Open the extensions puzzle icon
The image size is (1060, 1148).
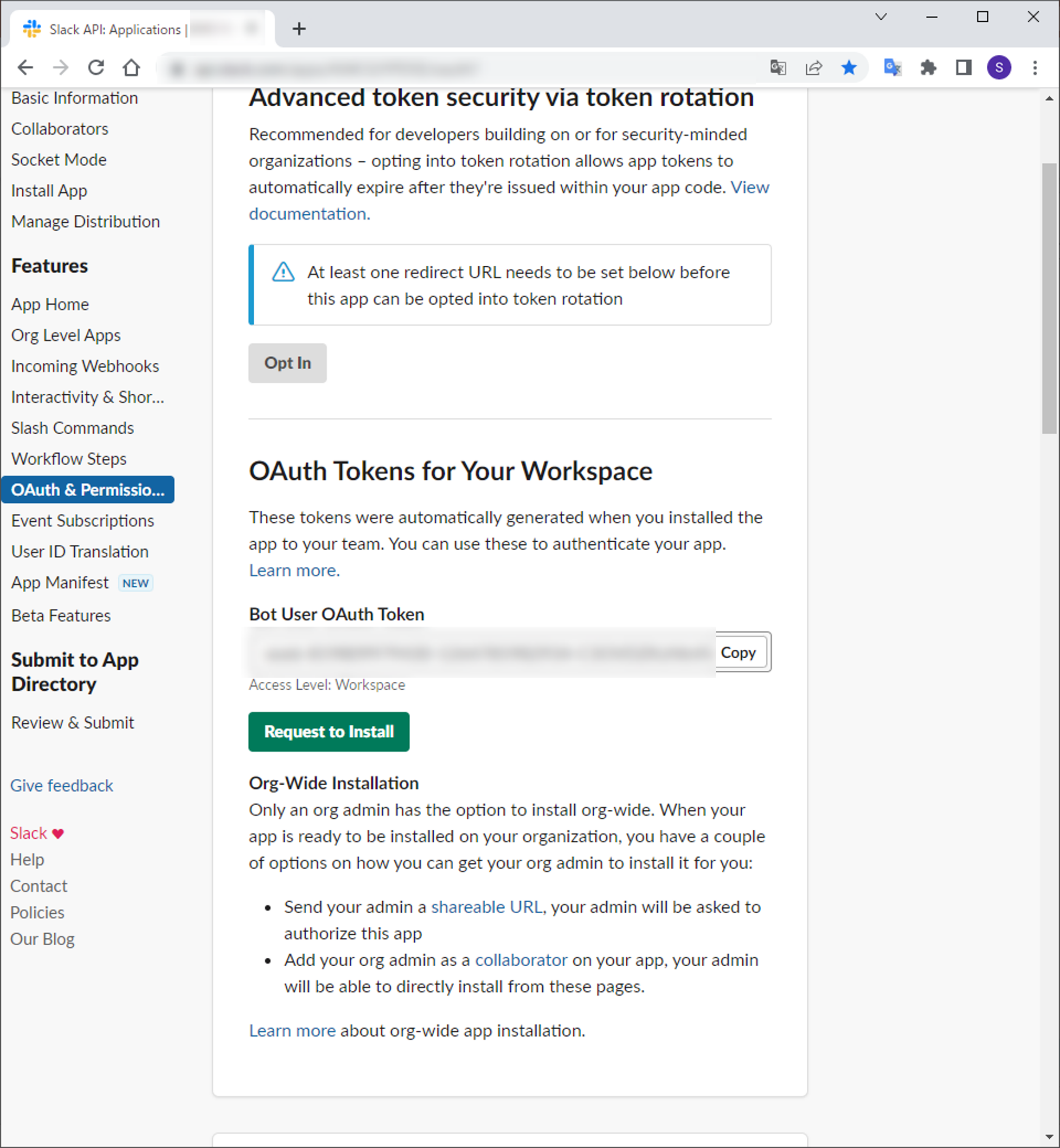pos(927,68)
